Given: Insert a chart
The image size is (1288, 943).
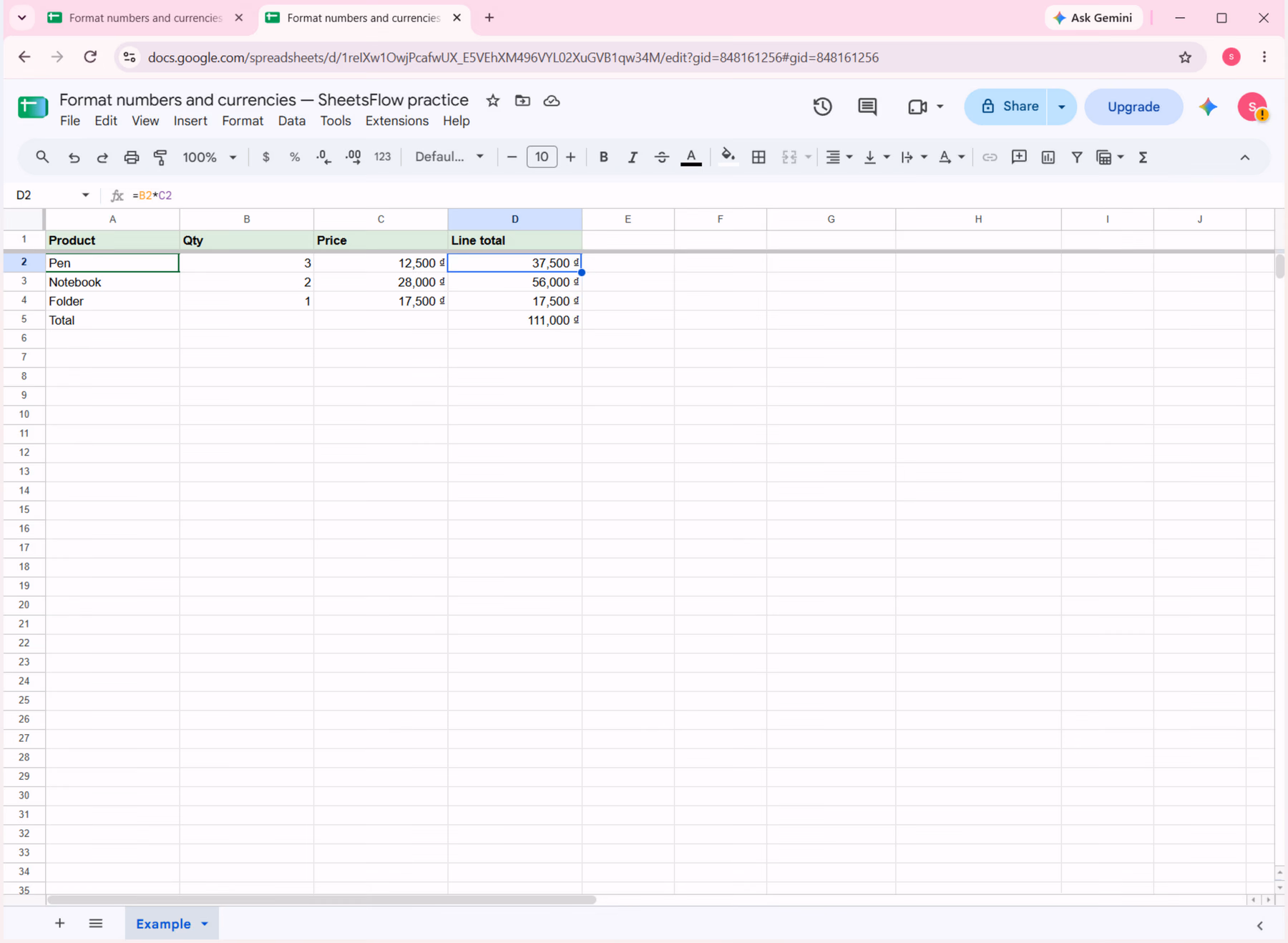Looking at the screenshot, I should (1048, 157).
